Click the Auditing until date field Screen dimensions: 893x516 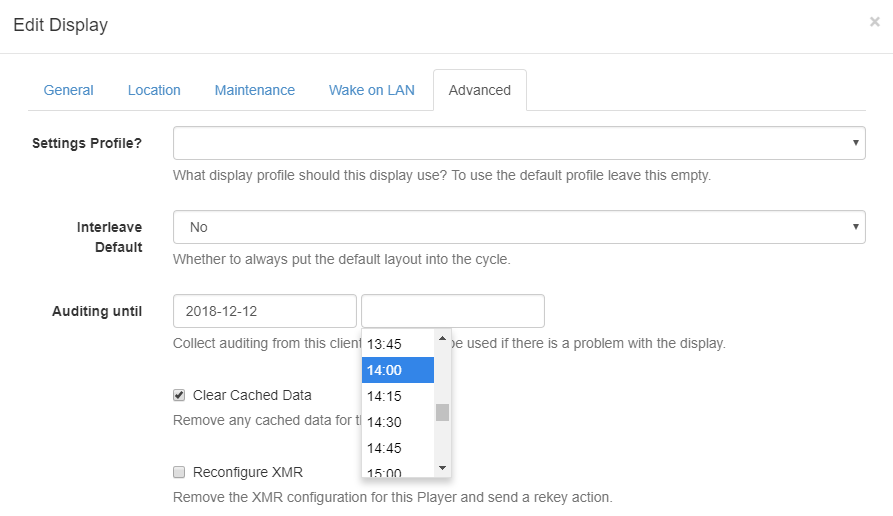(264, 311)
